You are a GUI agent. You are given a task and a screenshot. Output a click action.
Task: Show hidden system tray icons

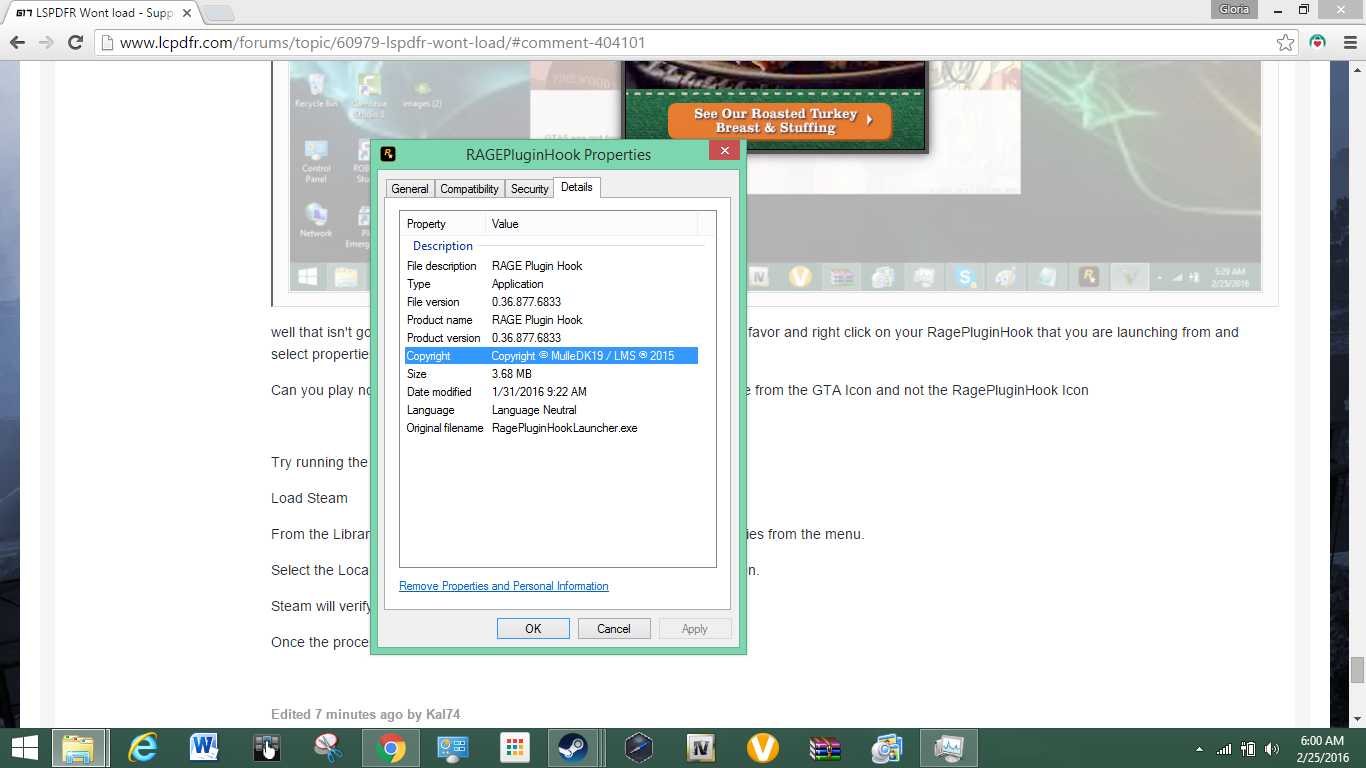[x=1199, y=749]
